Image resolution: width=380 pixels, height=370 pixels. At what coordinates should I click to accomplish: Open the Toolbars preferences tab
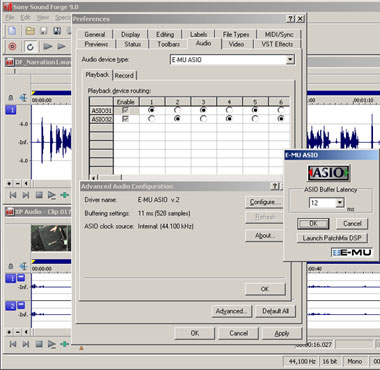point(168,44)
